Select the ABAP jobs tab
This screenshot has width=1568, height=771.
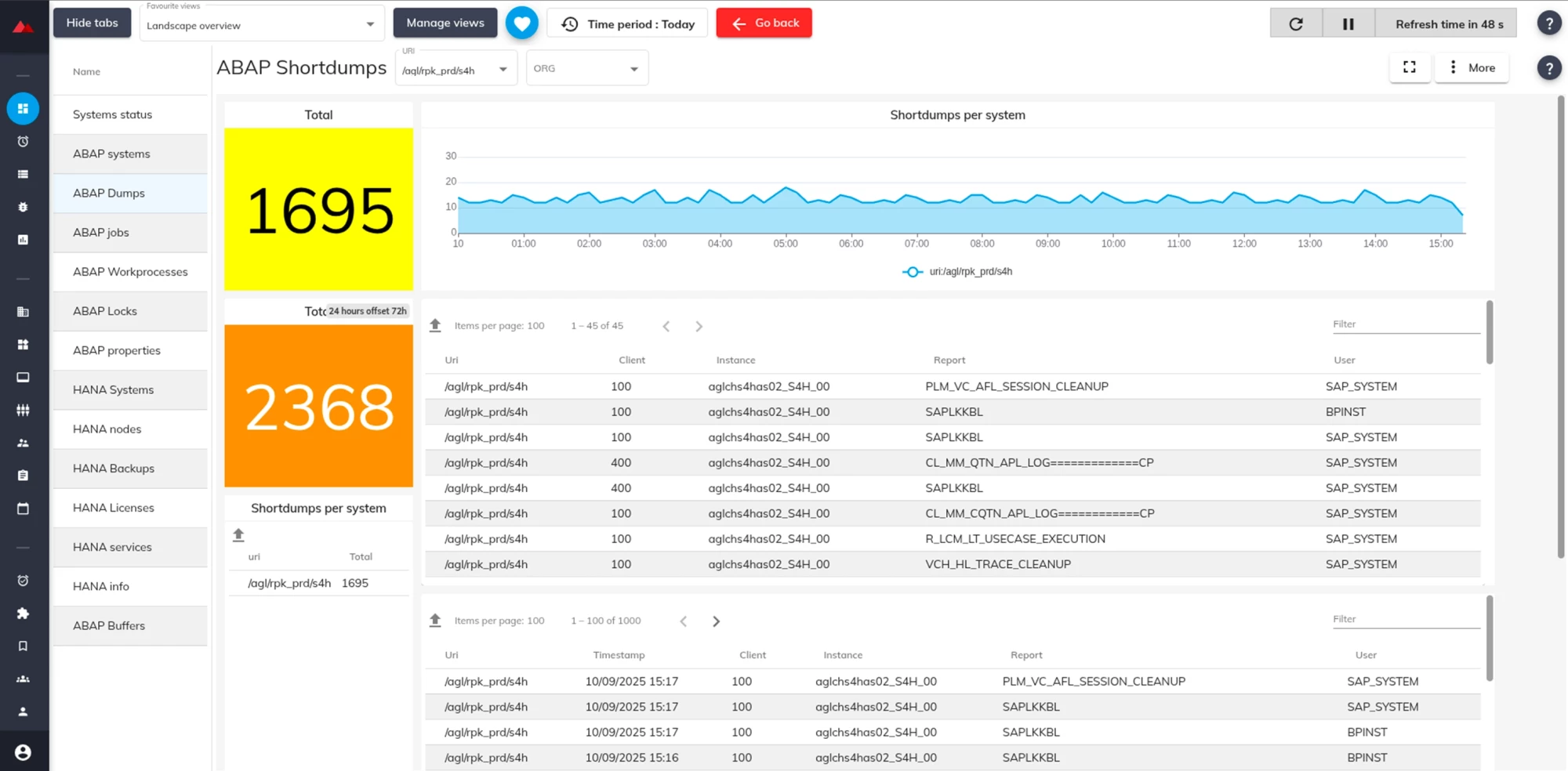130,233
